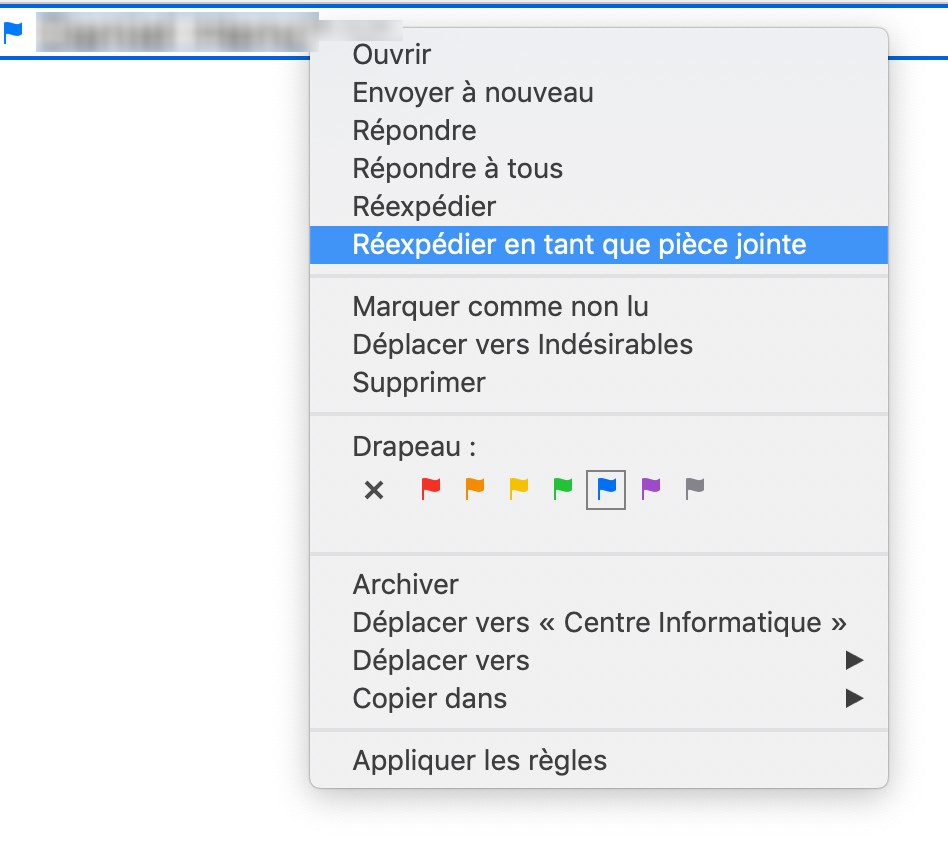This screenshot has width=948, height=864.
Task: Expand the Déplacer vers submenu arrow
Action: click(853, 660)
